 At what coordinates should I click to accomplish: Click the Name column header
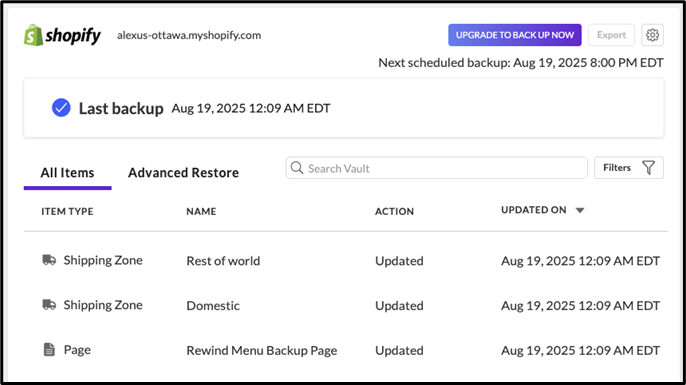tap(201, 211)
